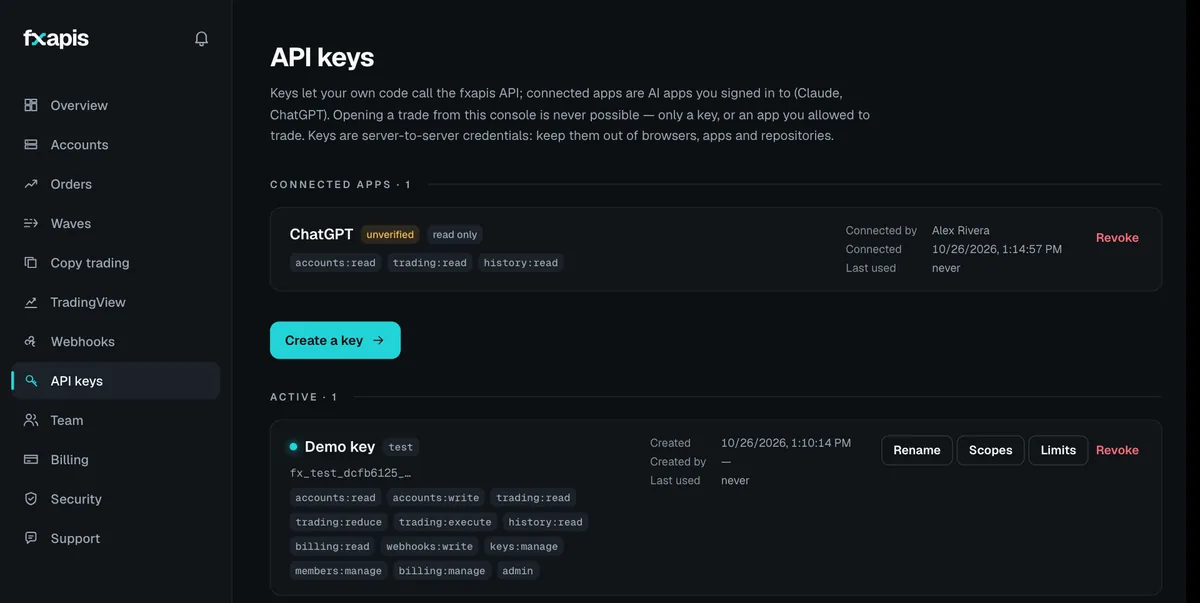Click the fx_test_dcfb6125 key prefix
The height and width of the screenshot is (603, 1200).
(351, 472)
